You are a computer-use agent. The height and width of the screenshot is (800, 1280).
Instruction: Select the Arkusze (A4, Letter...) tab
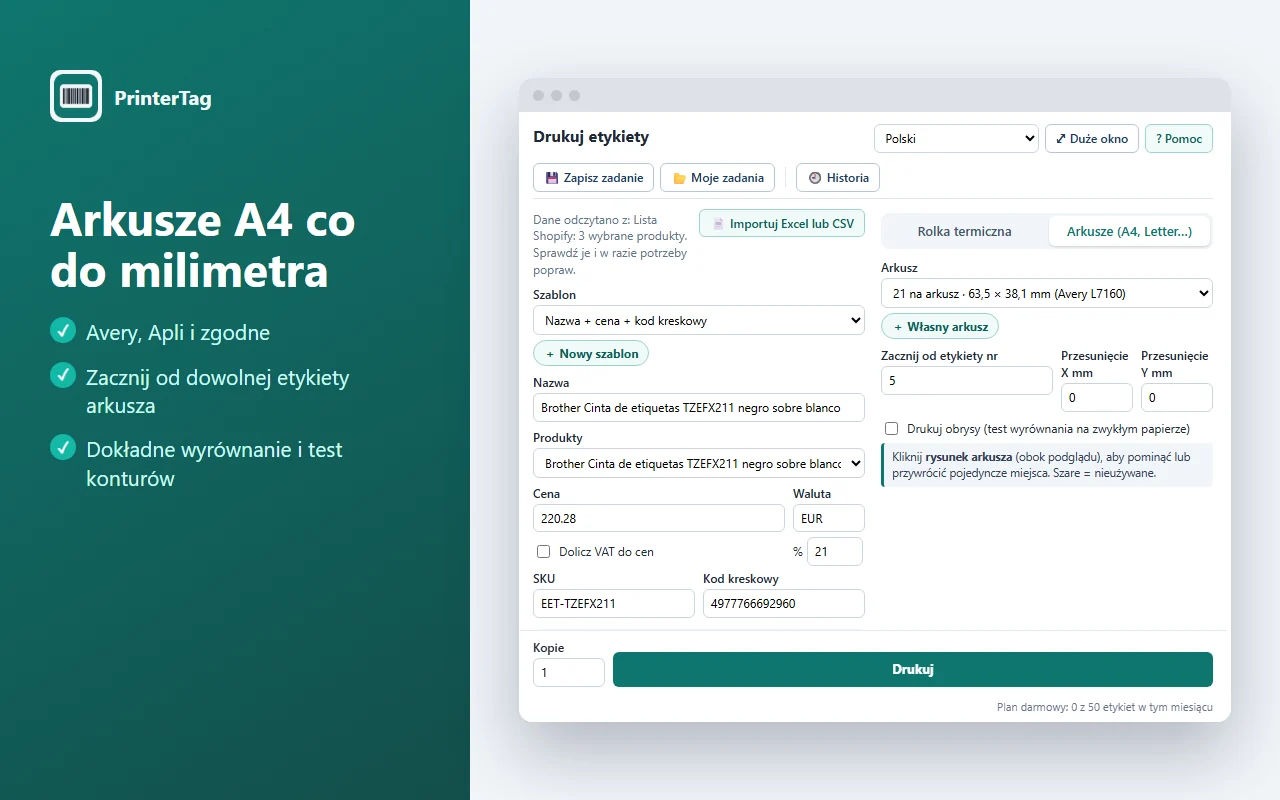point(1129,231)
